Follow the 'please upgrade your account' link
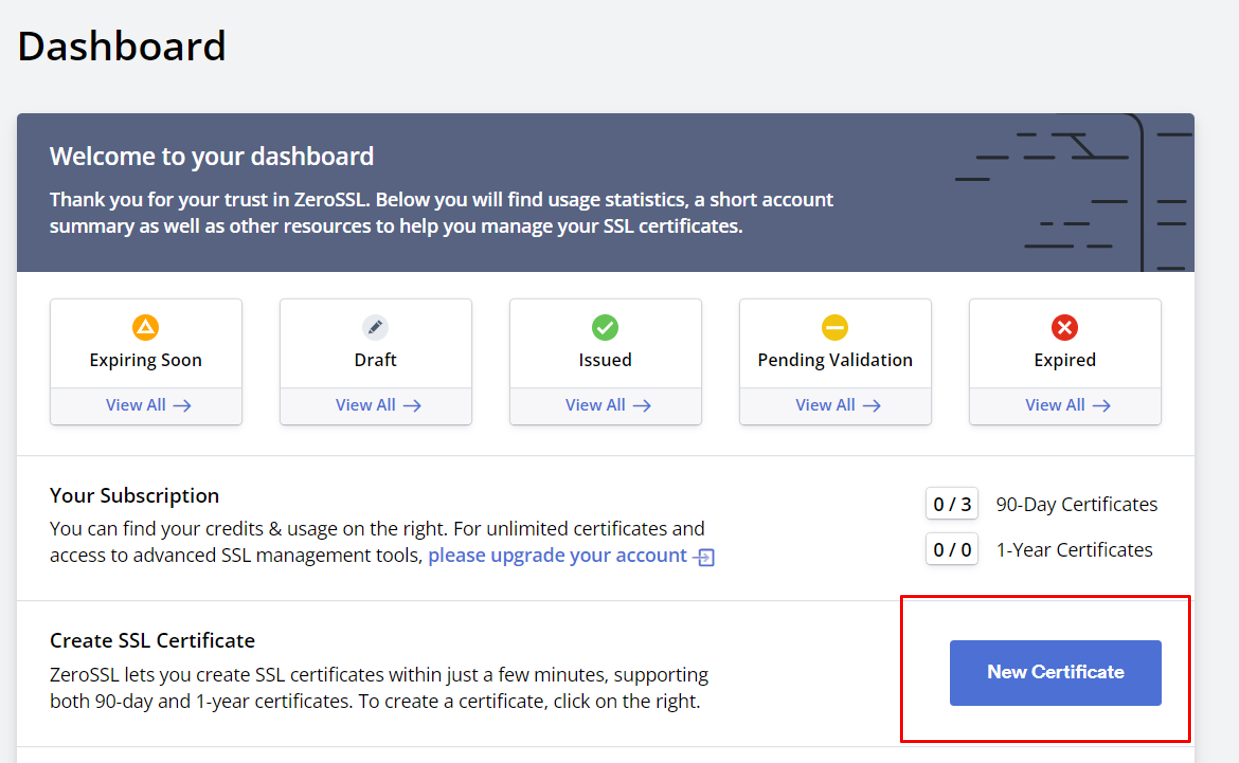 [x=558, y=555]
